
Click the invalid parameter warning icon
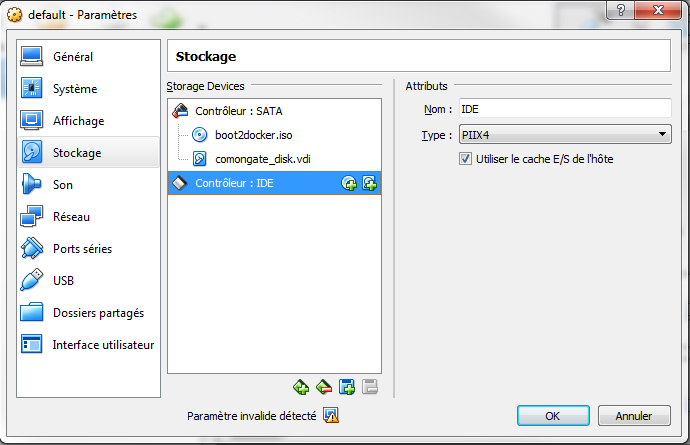[x=331, y=415]
